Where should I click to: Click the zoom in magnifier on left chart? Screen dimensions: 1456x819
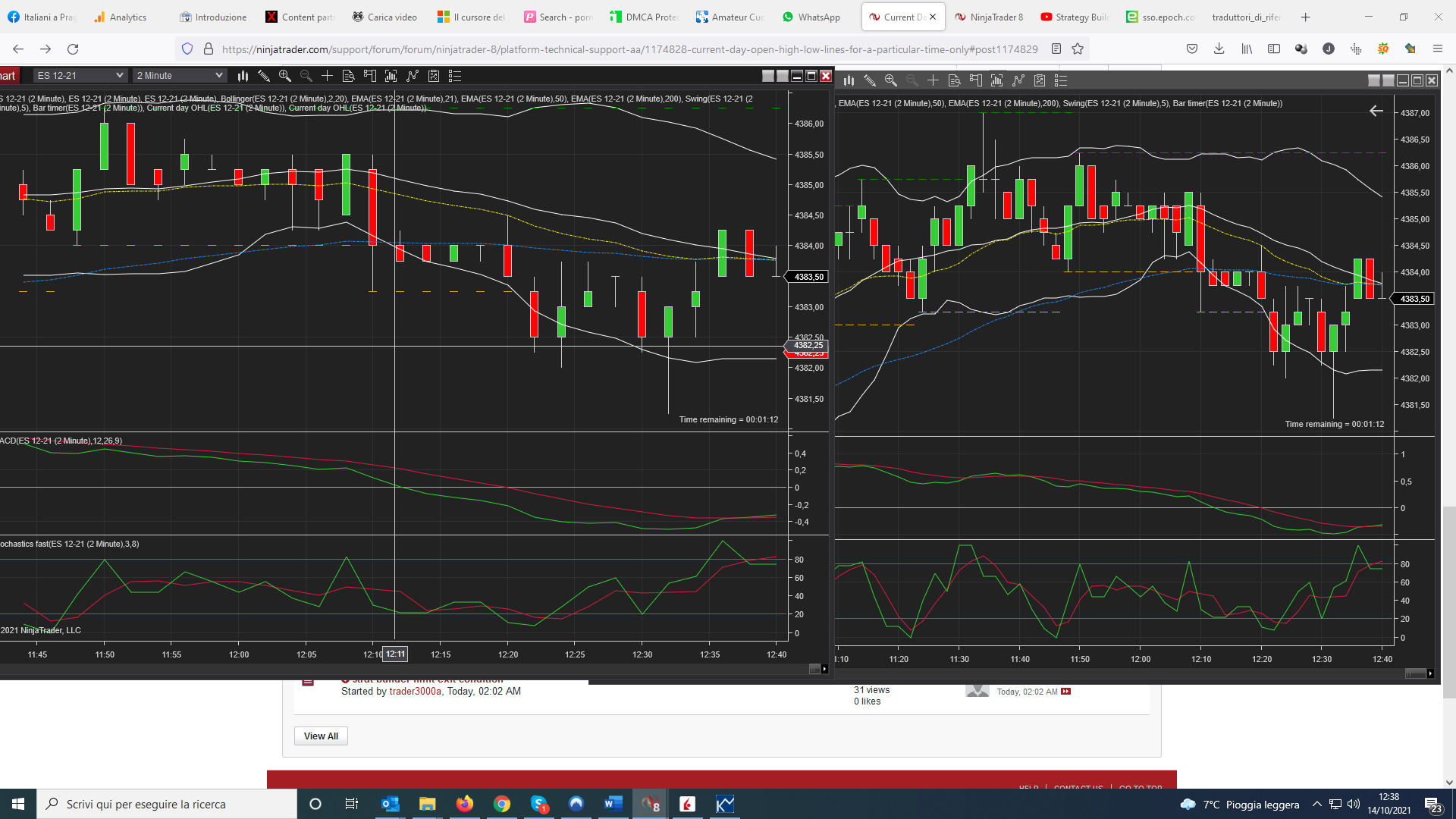pos(285,76)
